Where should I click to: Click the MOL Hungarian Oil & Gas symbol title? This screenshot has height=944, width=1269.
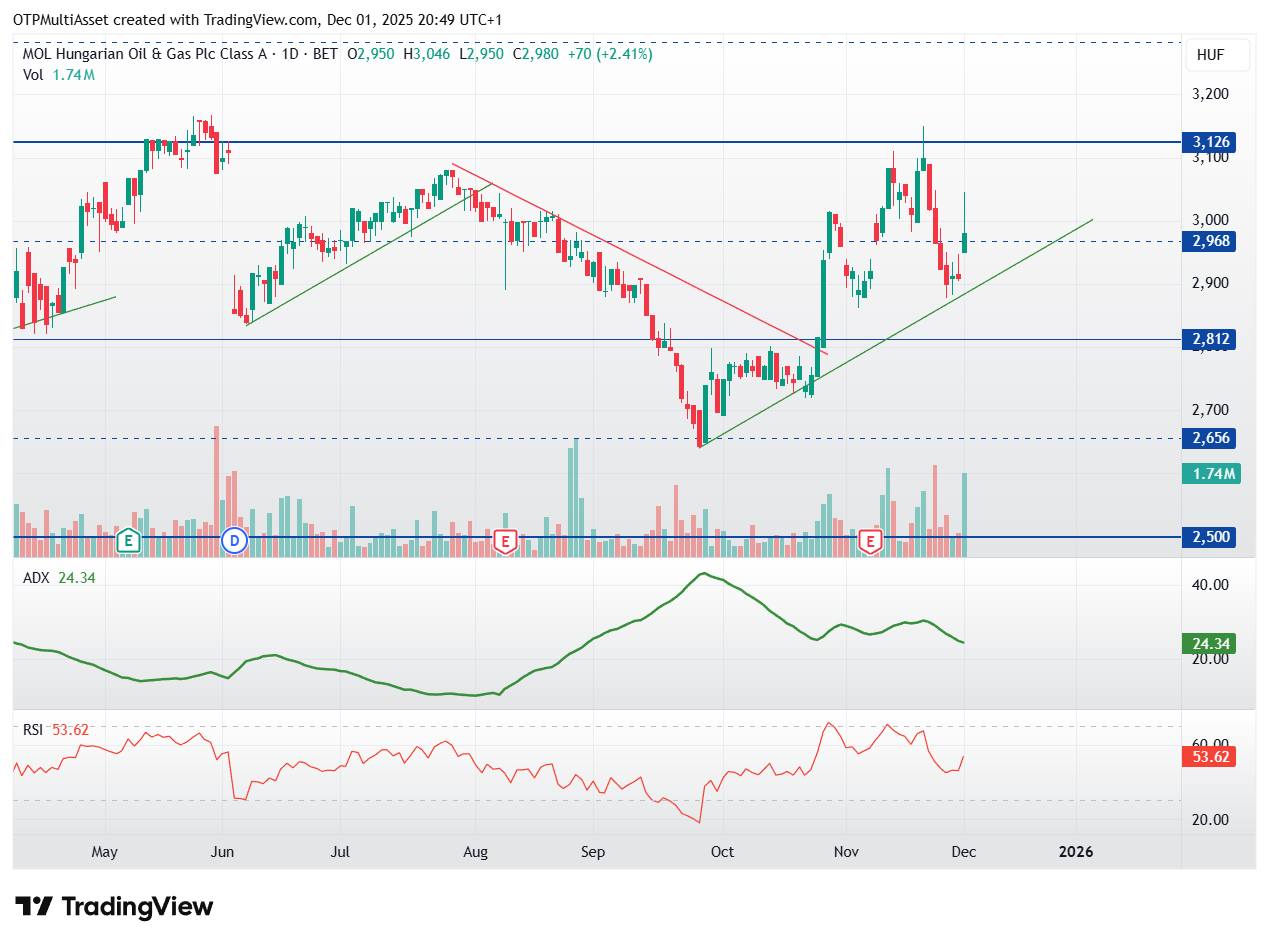145,54
